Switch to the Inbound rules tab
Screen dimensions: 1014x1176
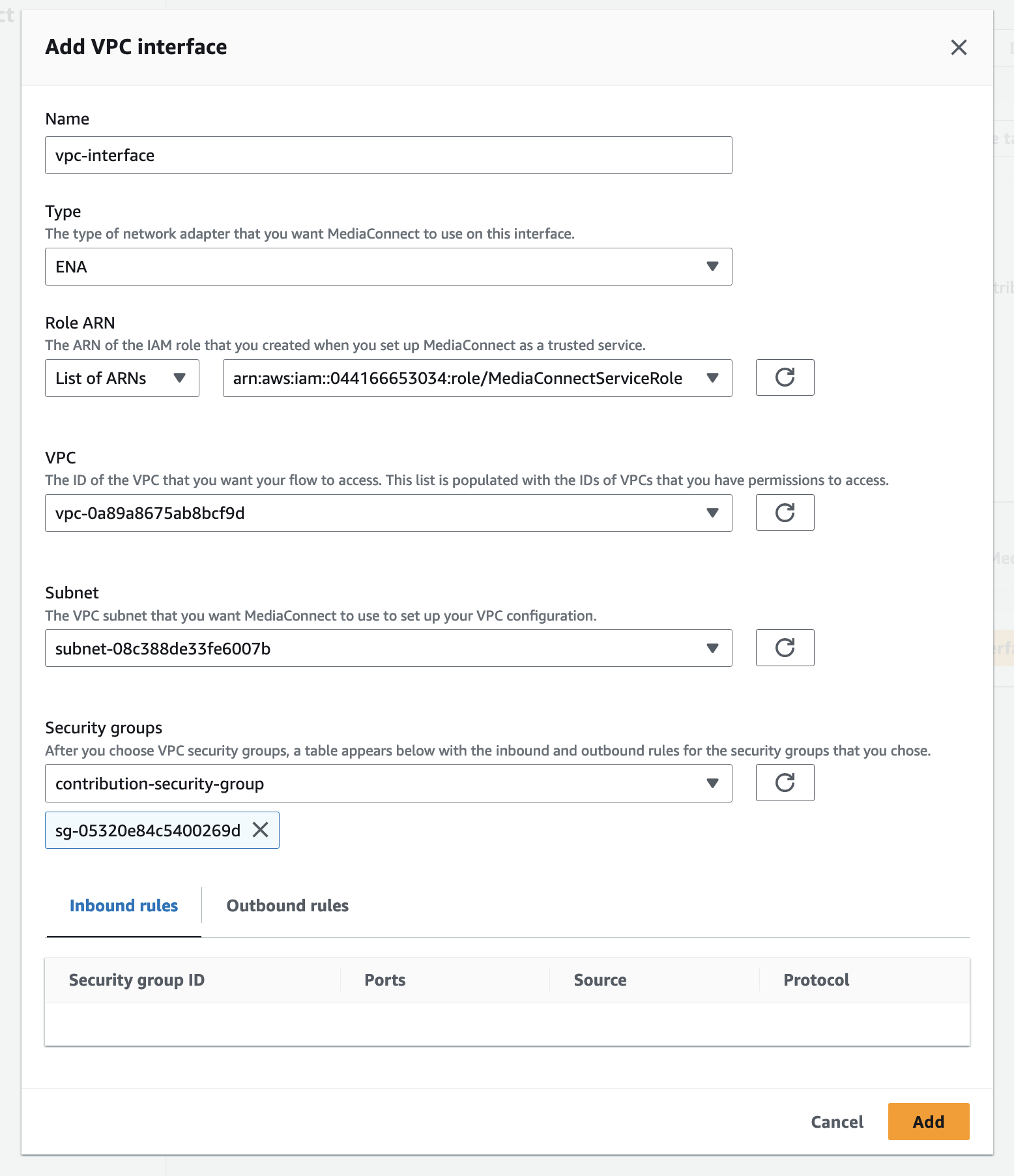124,905
